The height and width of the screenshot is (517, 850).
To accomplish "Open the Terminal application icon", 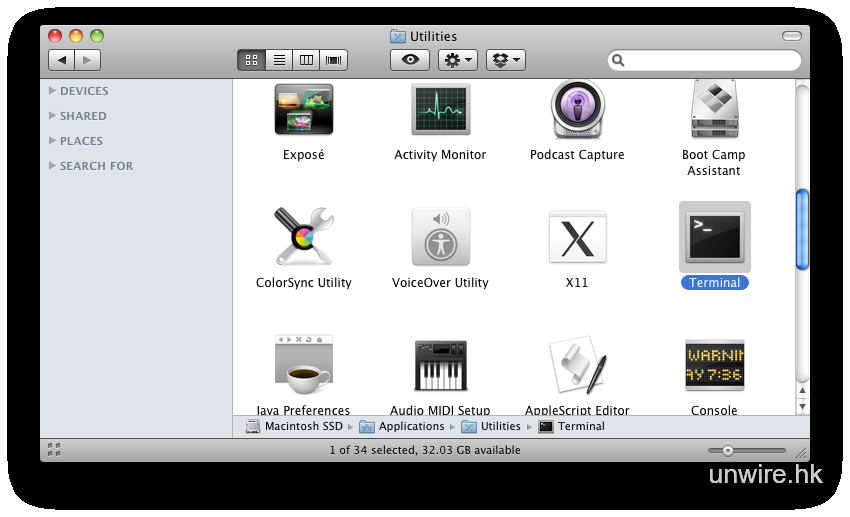I will click(x=714, y=237).
